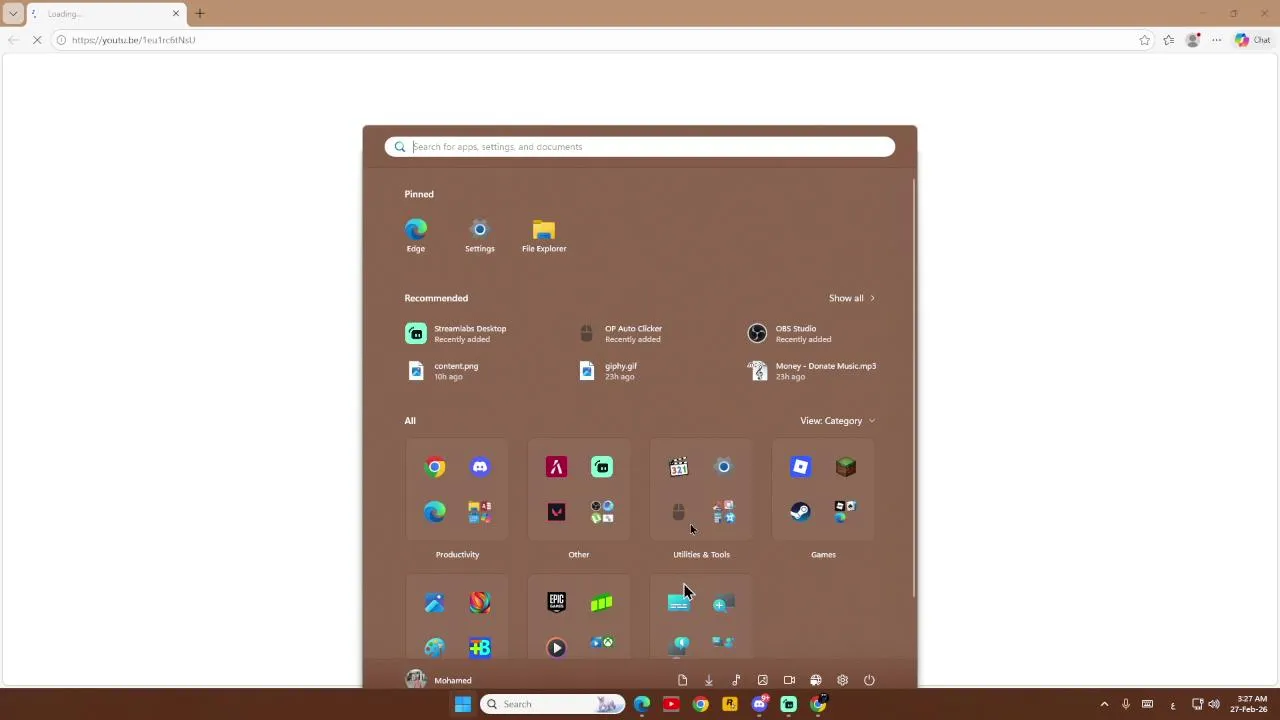Launch Roblox in the Games category

pos(800,467)
